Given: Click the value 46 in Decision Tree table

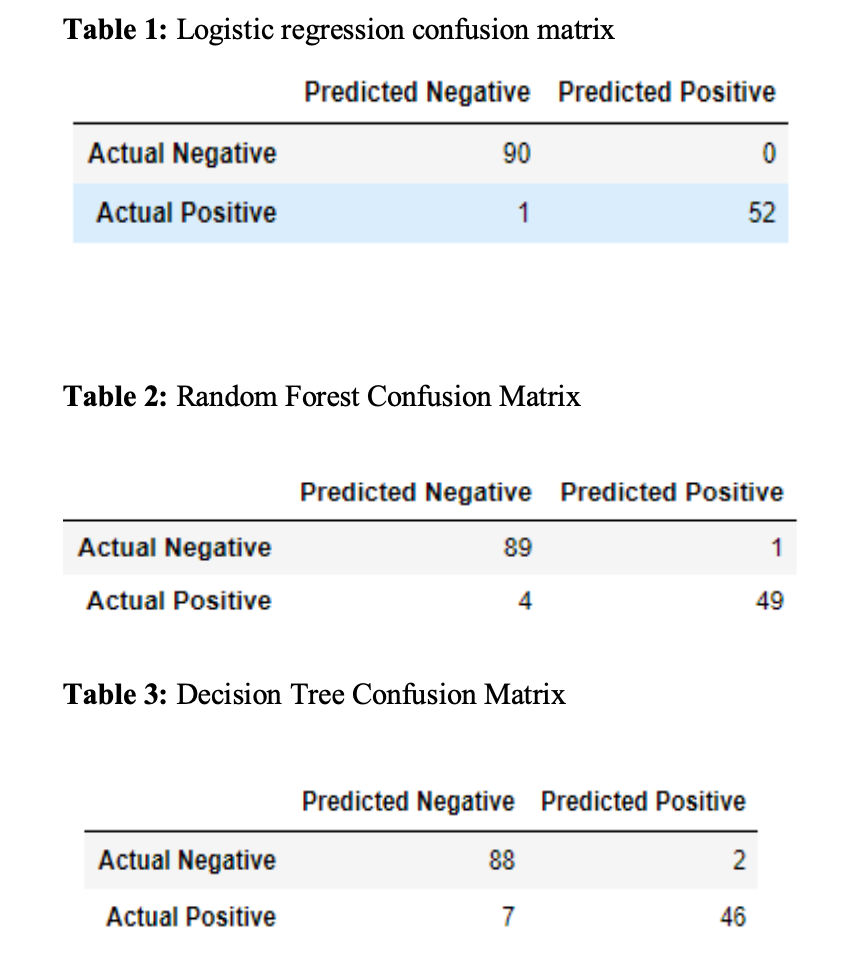Looking at the screenshot, I should [733, 917].
